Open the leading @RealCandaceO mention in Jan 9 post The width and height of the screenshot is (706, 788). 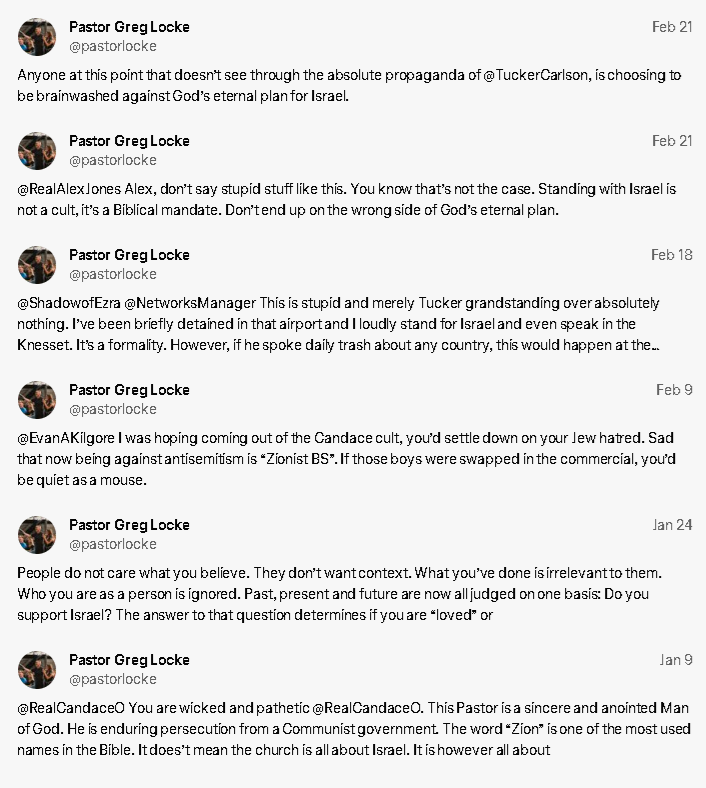[x=71, y=708]
